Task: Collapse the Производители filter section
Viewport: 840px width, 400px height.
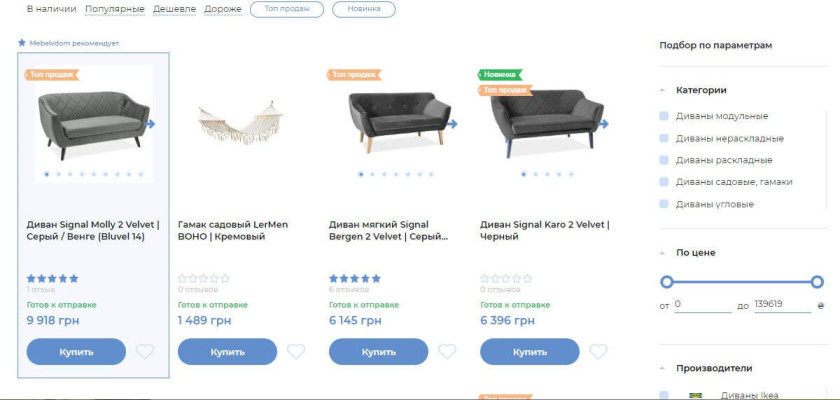Action: pos(664,368)
